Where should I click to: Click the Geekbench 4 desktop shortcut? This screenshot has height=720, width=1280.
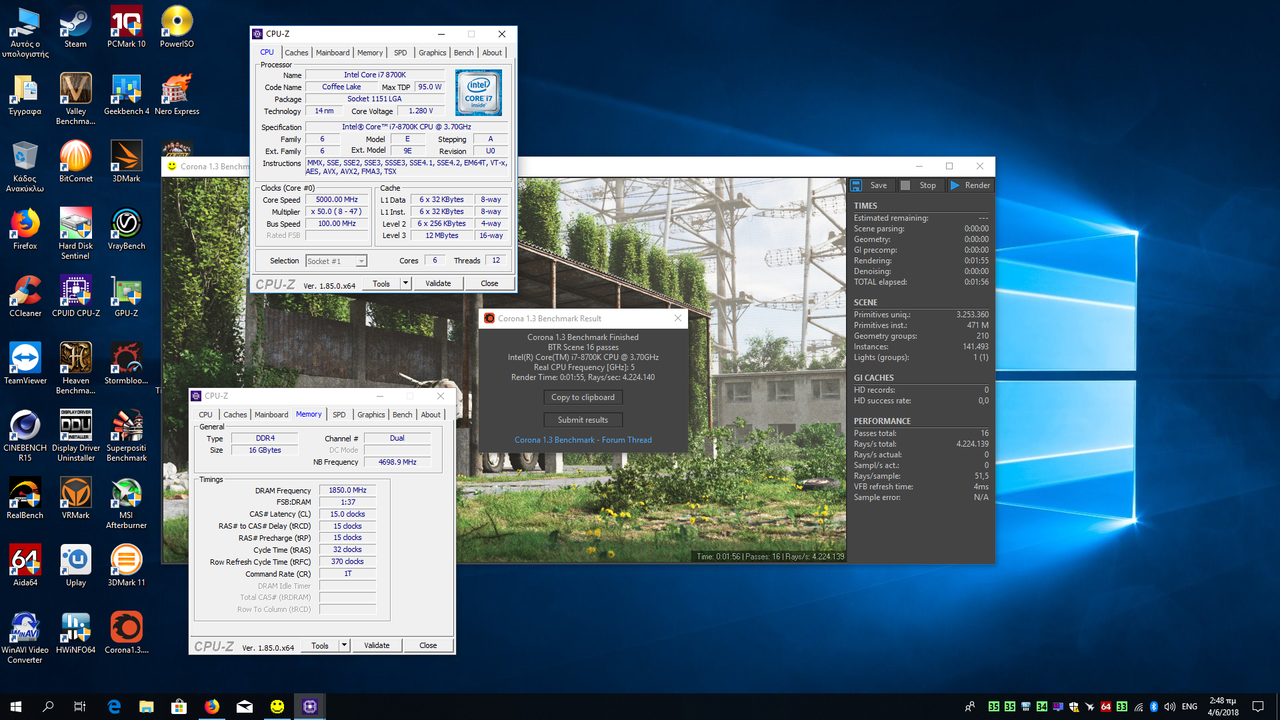[126, 94]
